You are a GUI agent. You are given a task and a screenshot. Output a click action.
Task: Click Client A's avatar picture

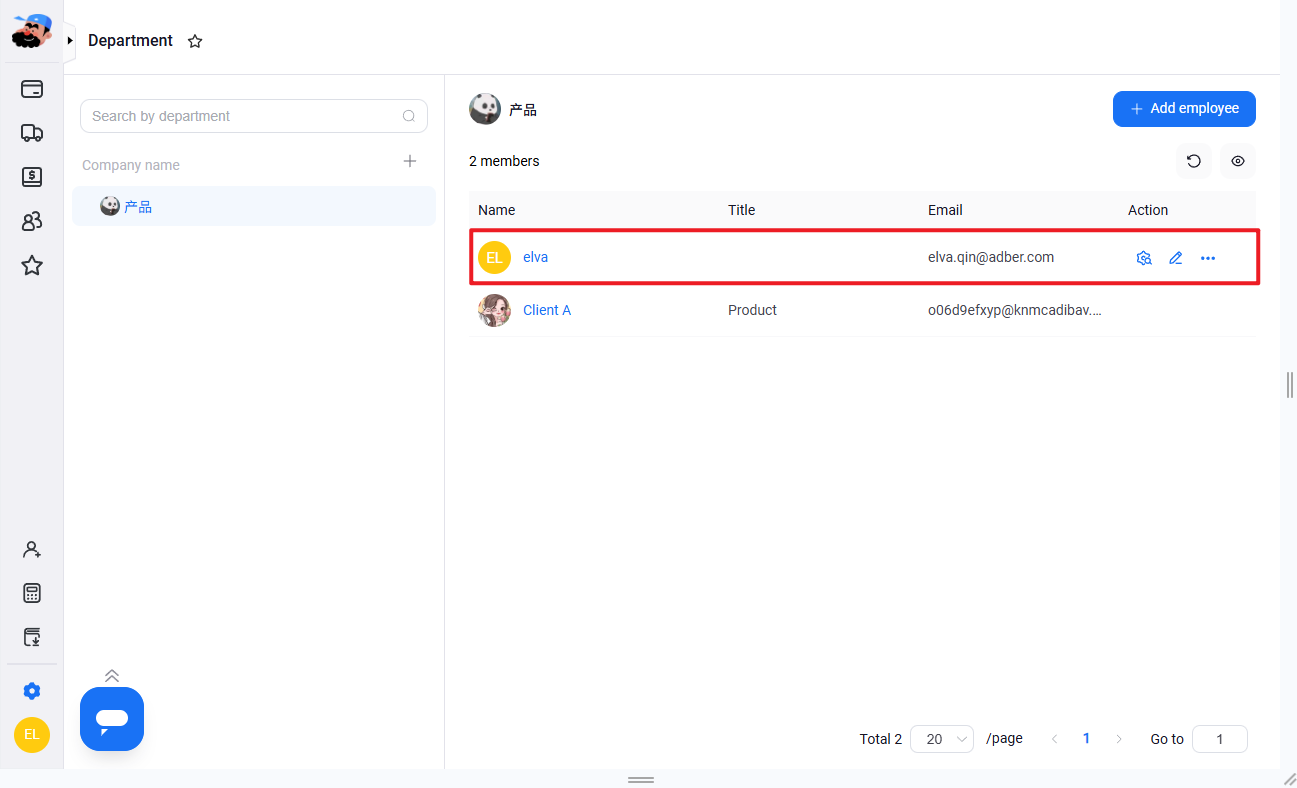tap(494, 310)
